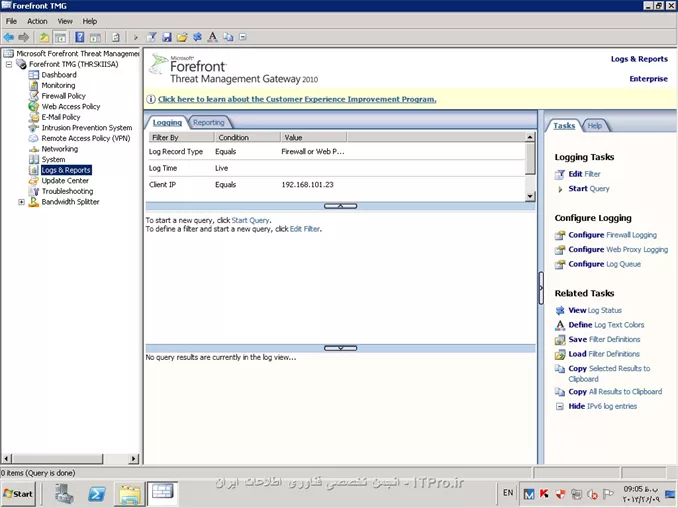Click console tree horizontal scrollbar right arrow
This screenshot has height=508, width=678.
[x=134, y=458]
